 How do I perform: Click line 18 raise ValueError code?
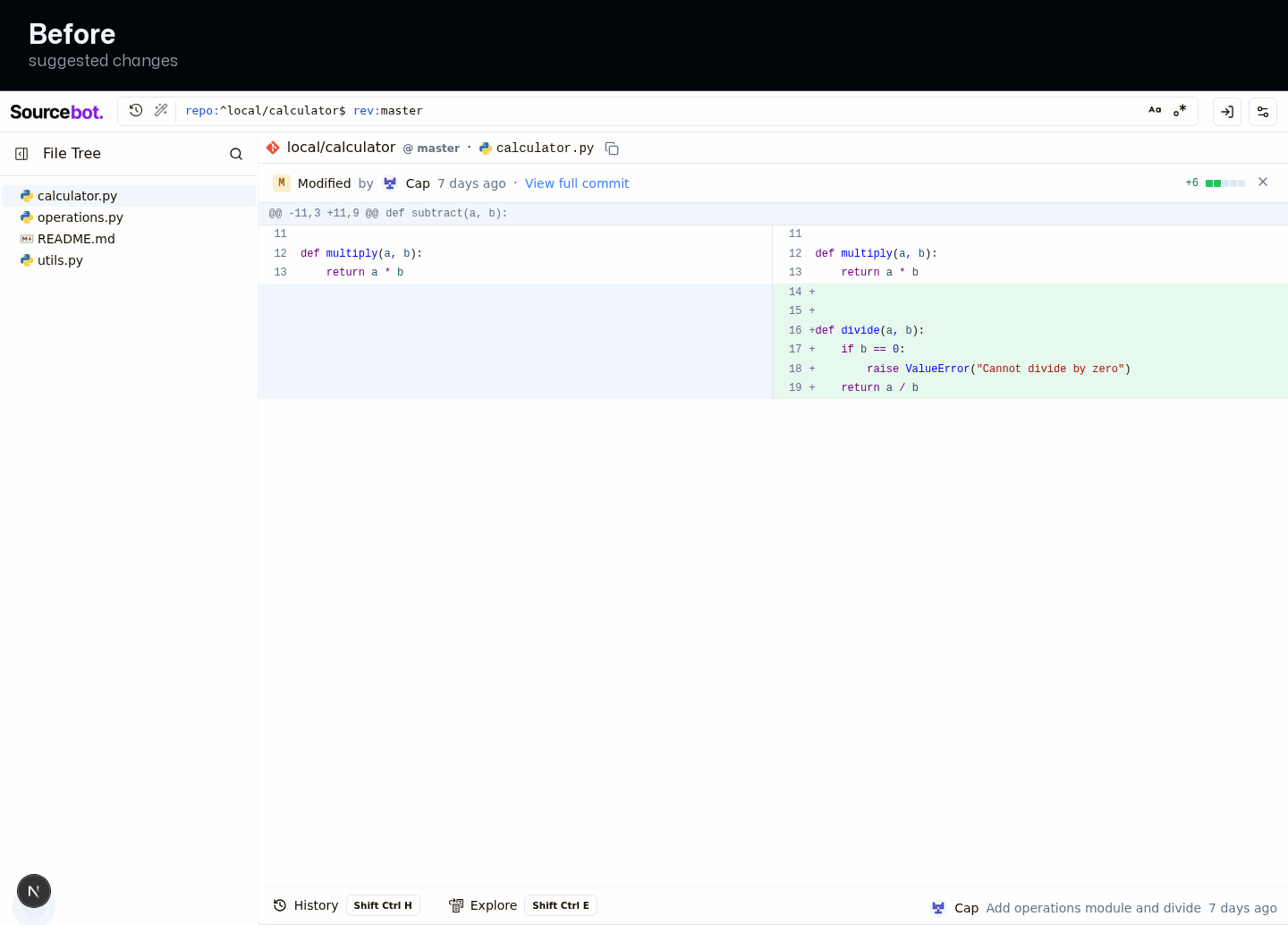(998, 369)
